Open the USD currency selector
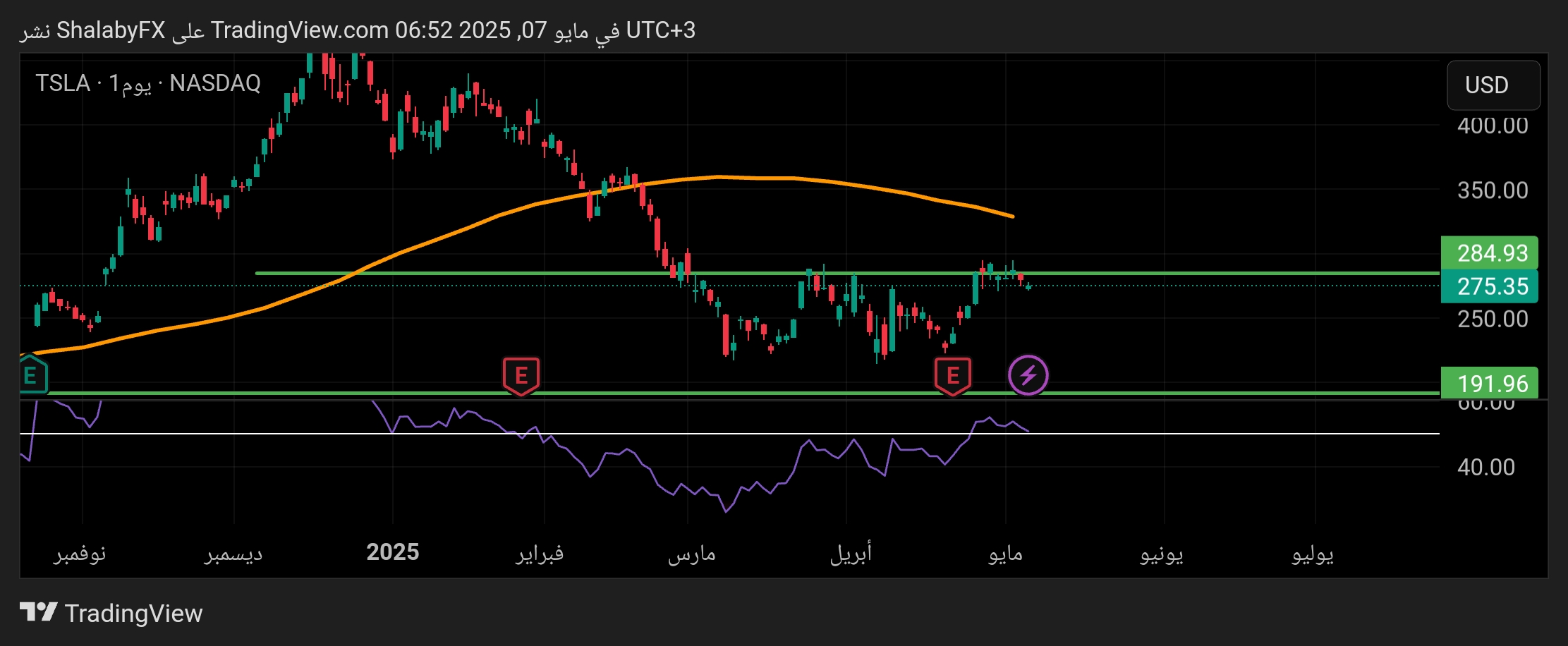The image size is (1568, 646). (1493, 85)
